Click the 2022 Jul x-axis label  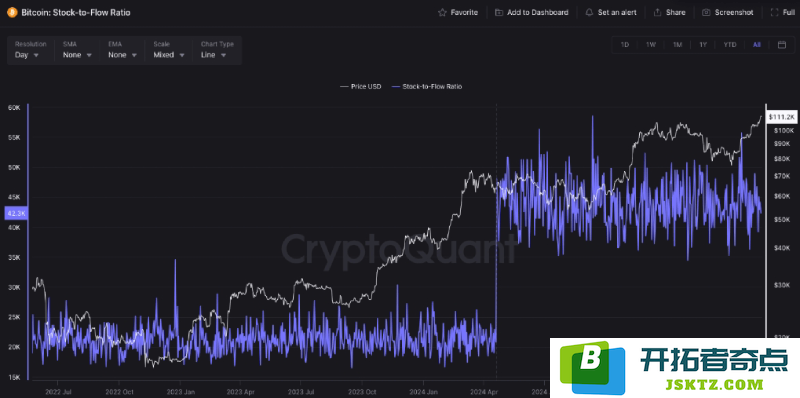pos(58,392)
